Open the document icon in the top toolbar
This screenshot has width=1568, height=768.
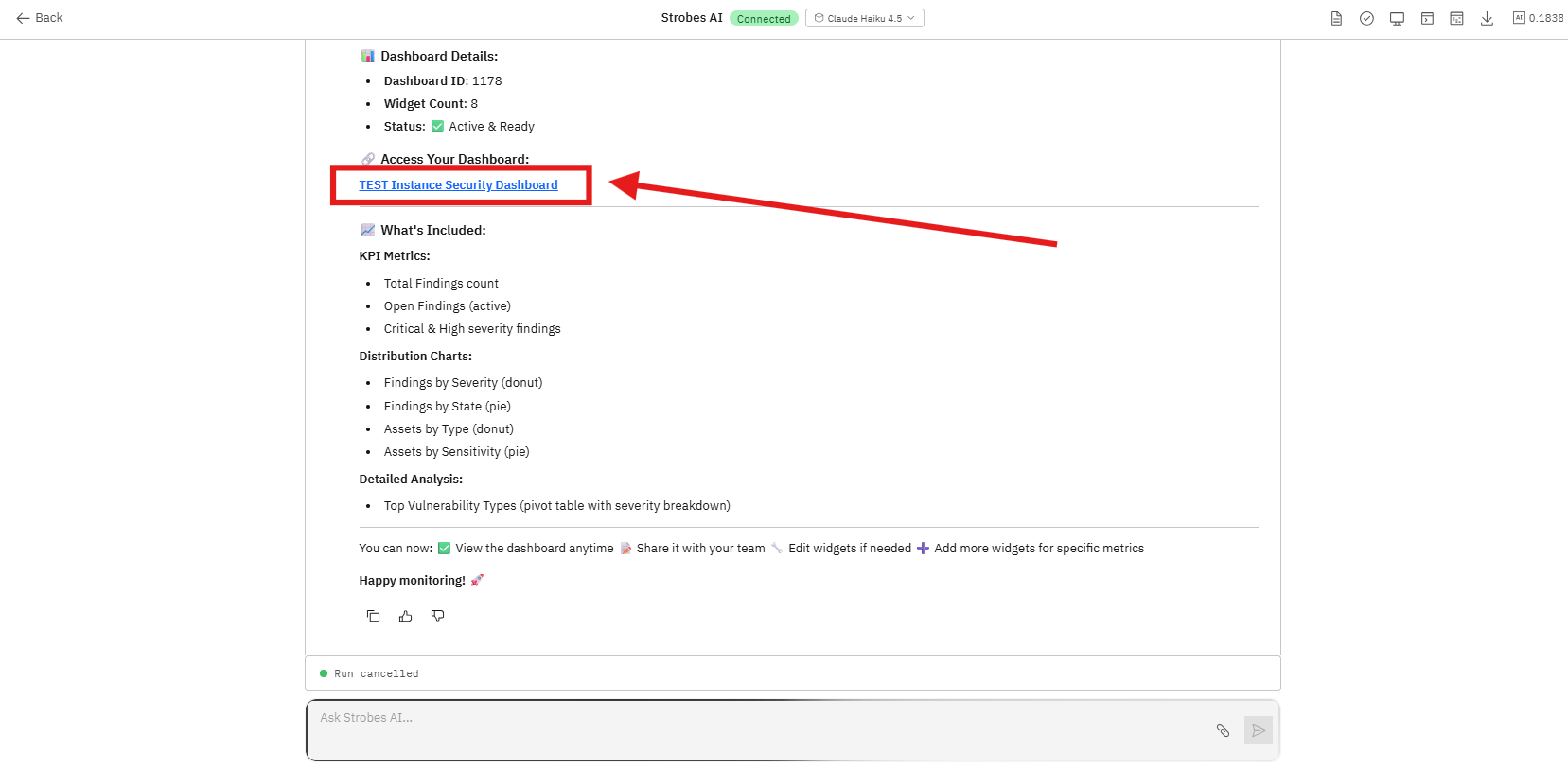1336,18
